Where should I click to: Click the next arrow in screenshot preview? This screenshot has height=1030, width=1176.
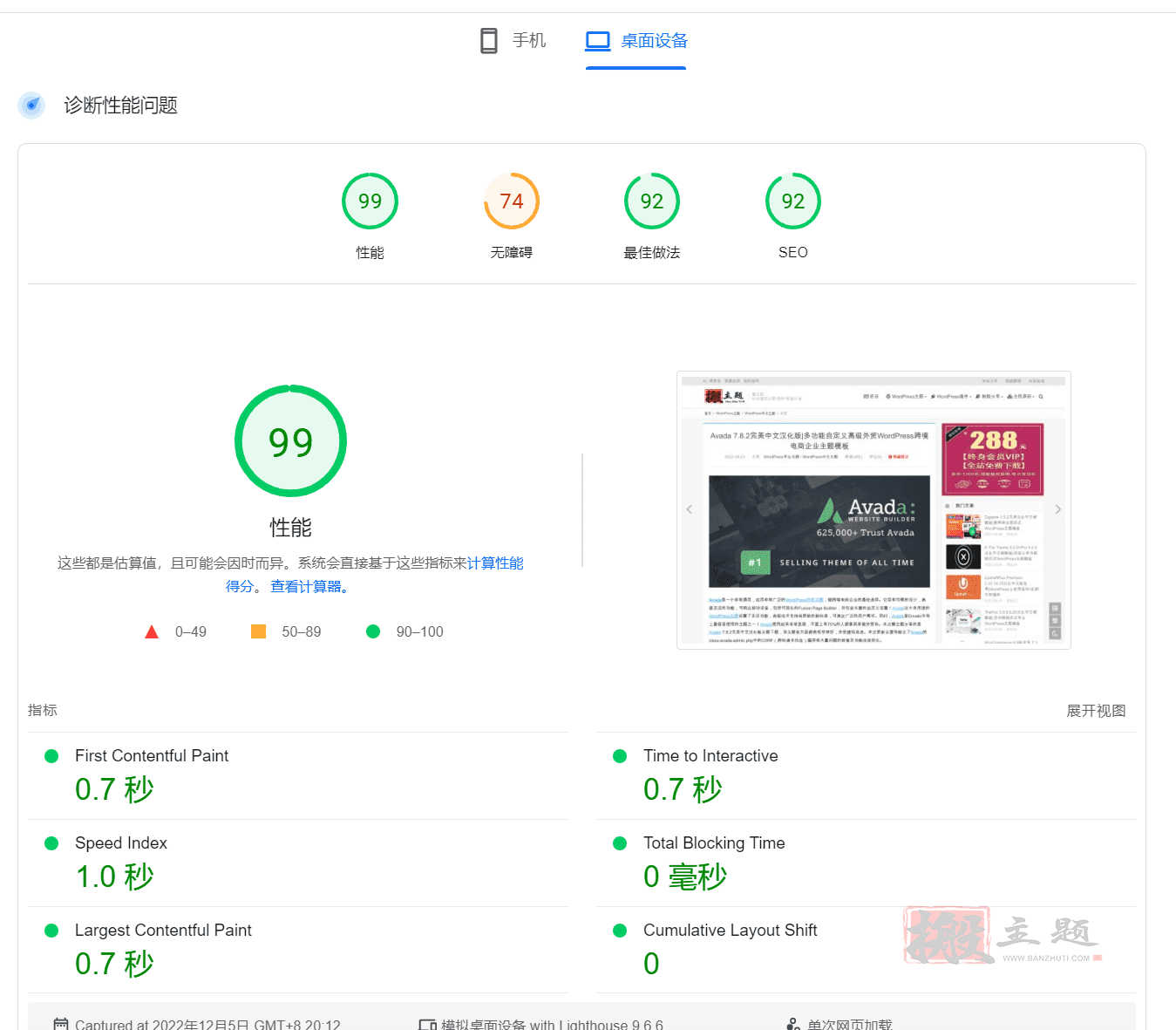[1057, 509]
